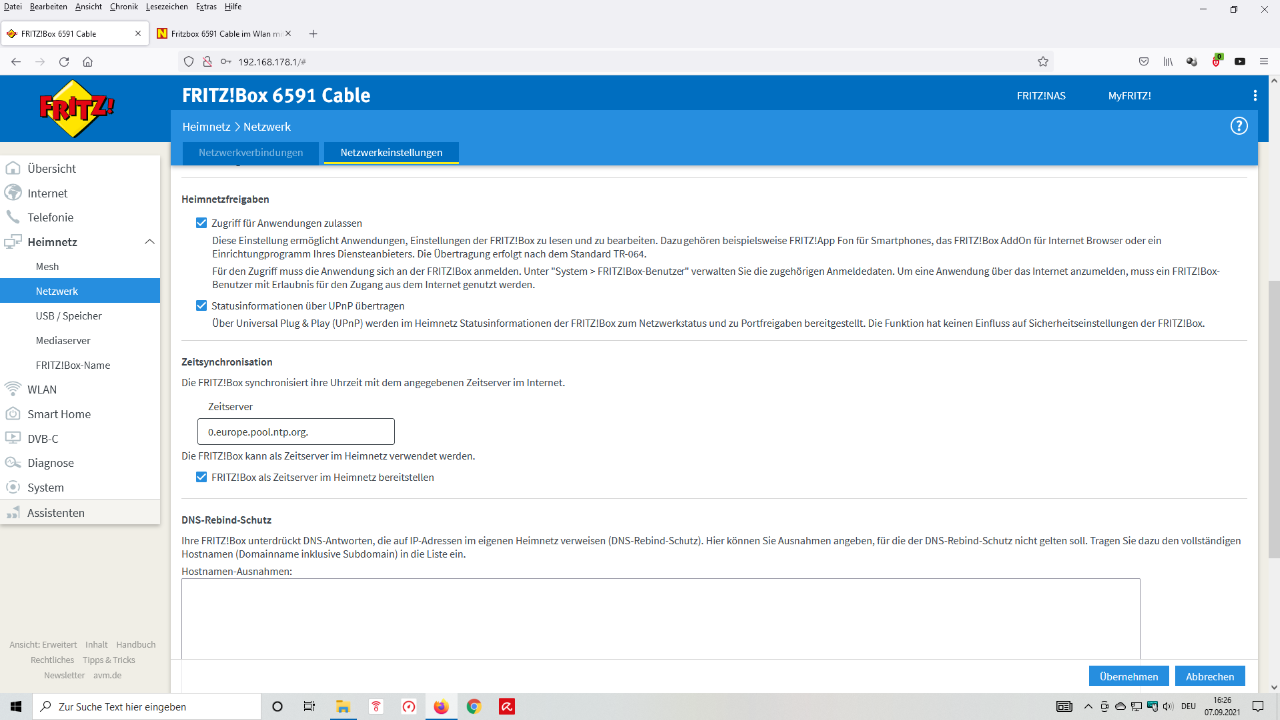Open the Lesezeichen menu

tap(167, 7)
